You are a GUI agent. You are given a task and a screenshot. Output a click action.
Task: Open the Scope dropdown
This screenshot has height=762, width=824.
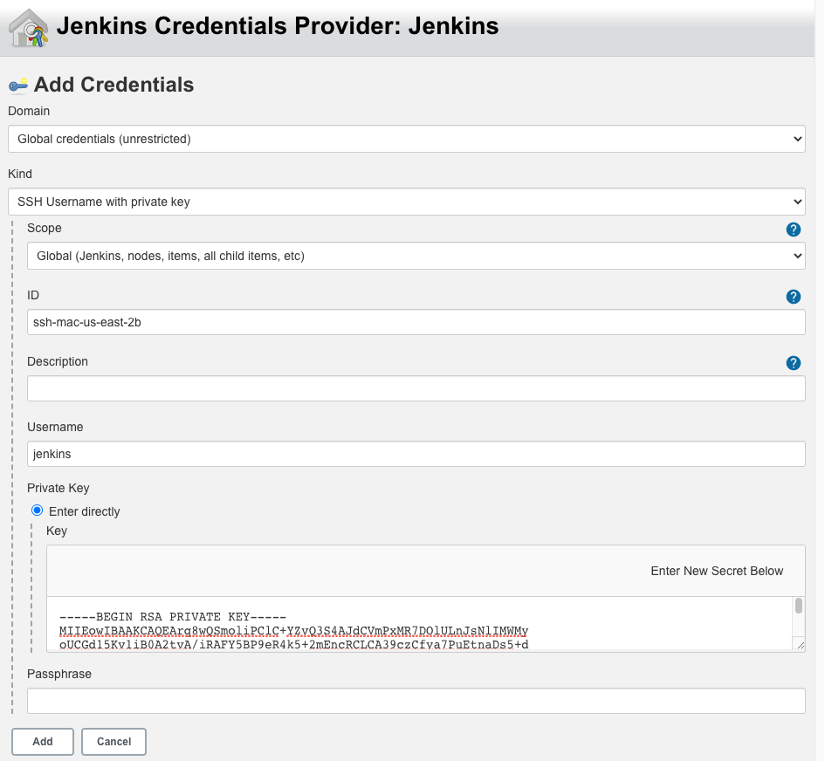[416, 256]
